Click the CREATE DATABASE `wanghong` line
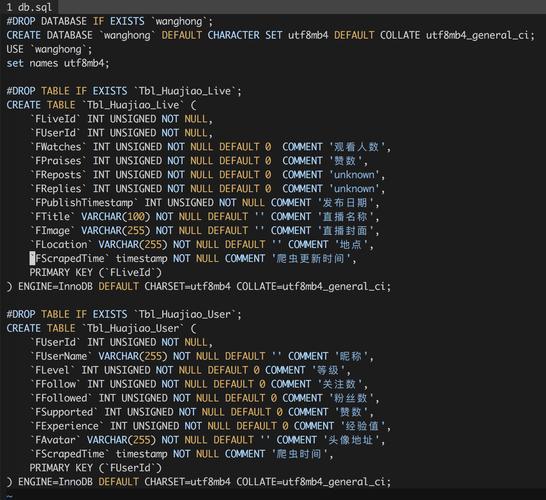This screenshot has width=546, height=500. [x=271, y=35]
